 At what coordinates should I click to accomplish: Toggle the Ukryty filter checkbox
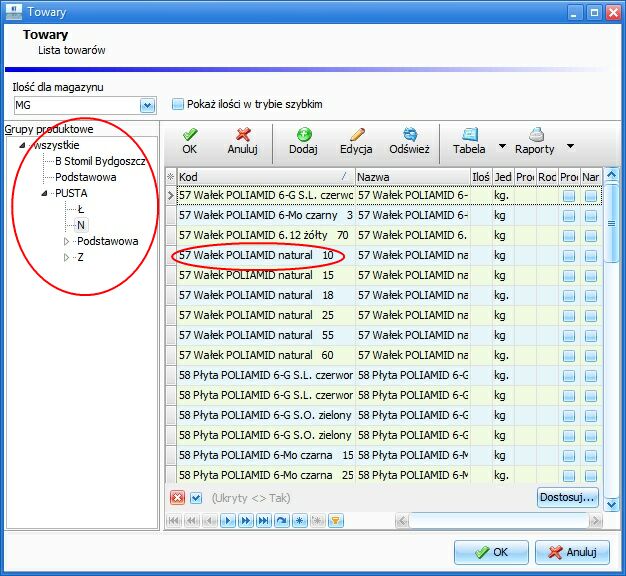coord(196,498)
